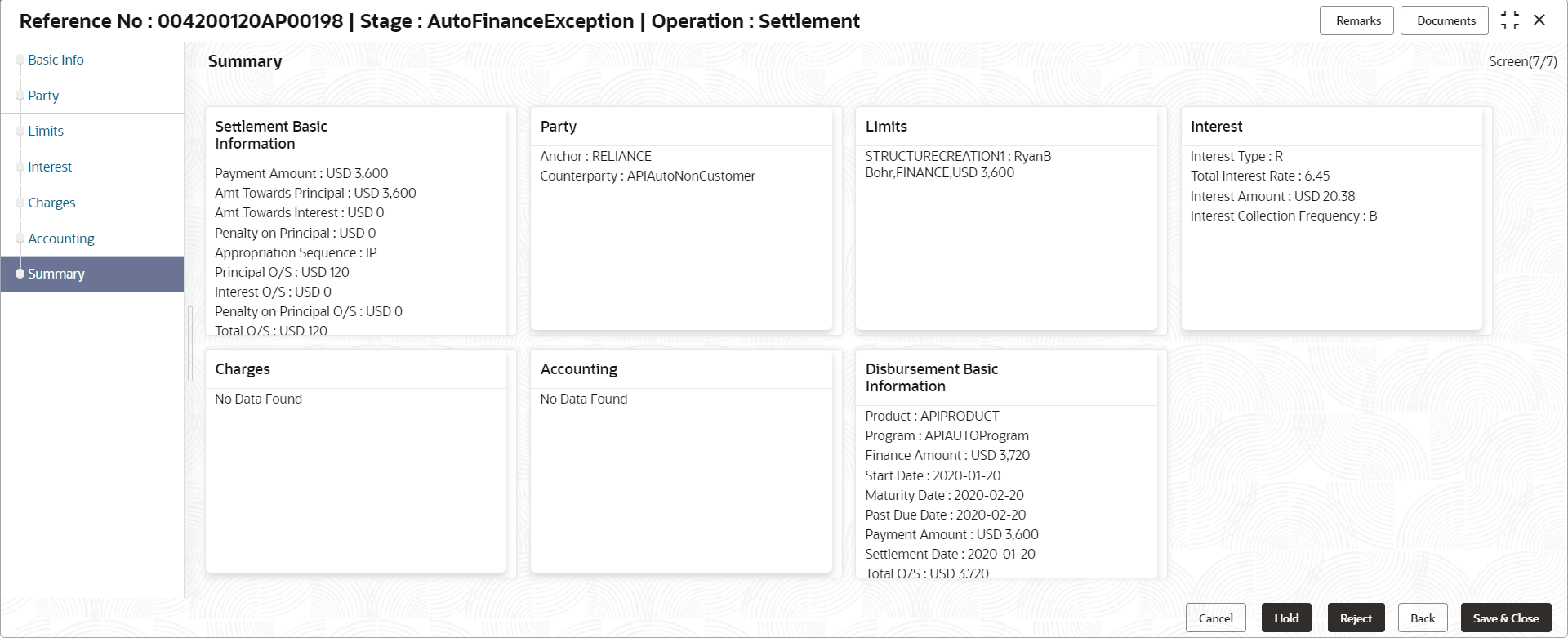Jump to the Accounting step
The width and height of the screenshot is (1568, 638).
click(61, 239)
